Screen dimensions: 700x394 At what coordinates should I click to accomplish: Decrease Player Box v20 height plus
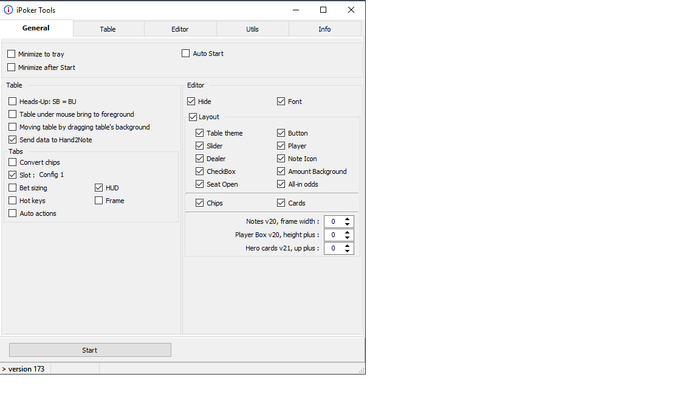click(x=347, y=237)
